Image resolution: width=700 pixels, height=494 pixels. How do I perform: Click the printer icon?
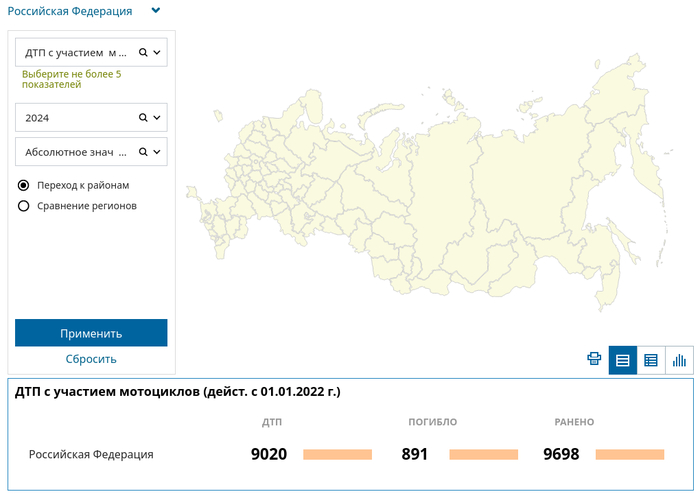click(594, 359)
